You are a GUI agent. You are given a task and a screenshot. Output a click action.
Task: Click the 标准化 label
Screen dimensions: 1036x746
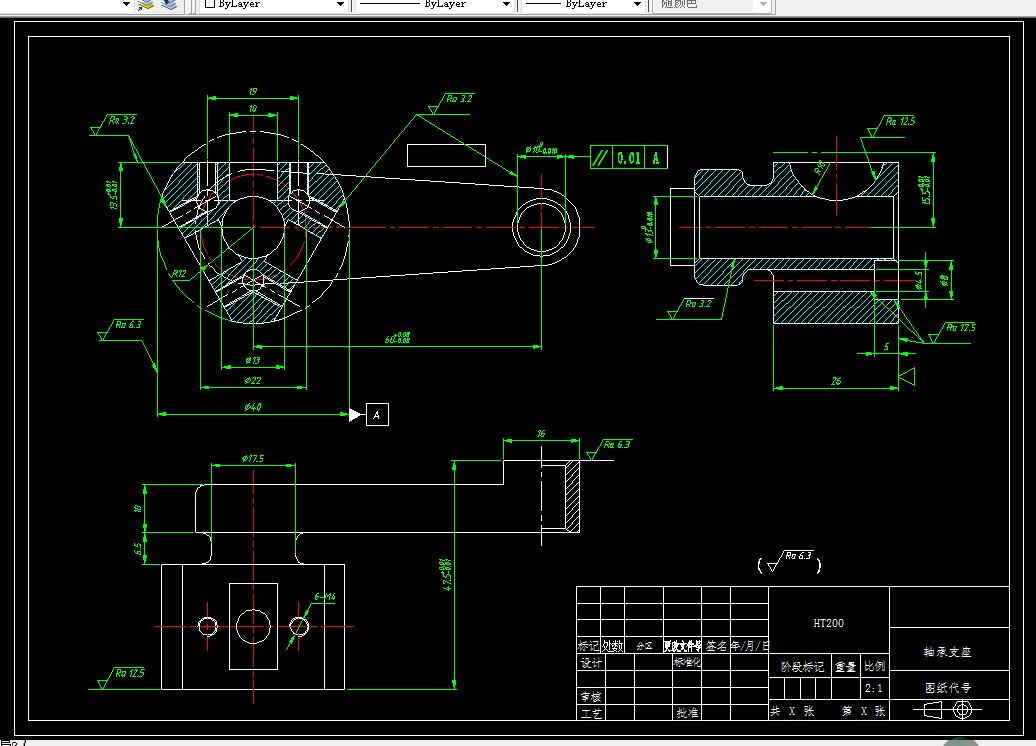pyautogui.click(x=687, y=661)
